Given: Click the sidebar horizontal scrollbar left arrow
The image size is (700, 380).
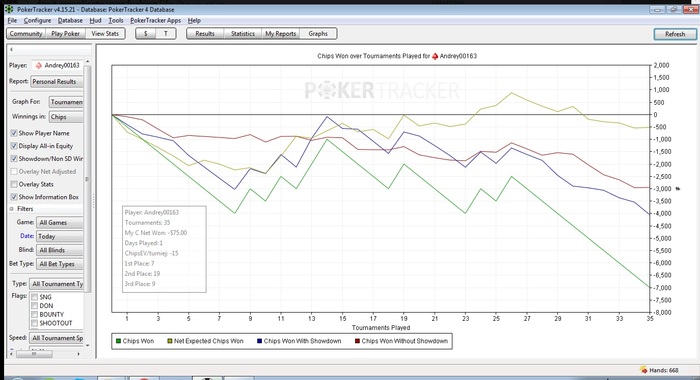Looking at the screenshot, I should coord(12,354).
